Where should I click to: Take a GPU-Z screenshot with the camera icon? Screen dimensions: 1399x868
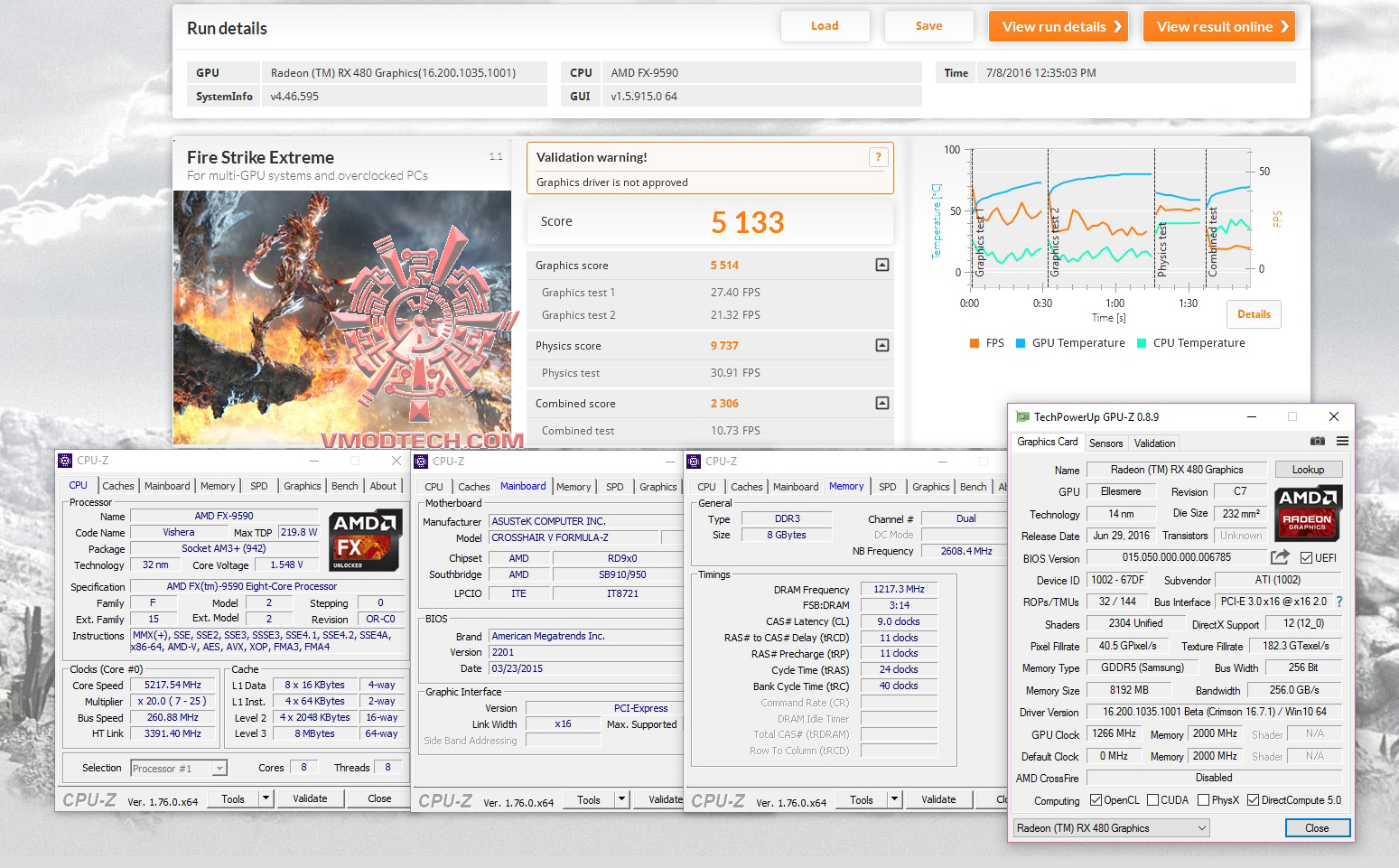point(1318,442)
